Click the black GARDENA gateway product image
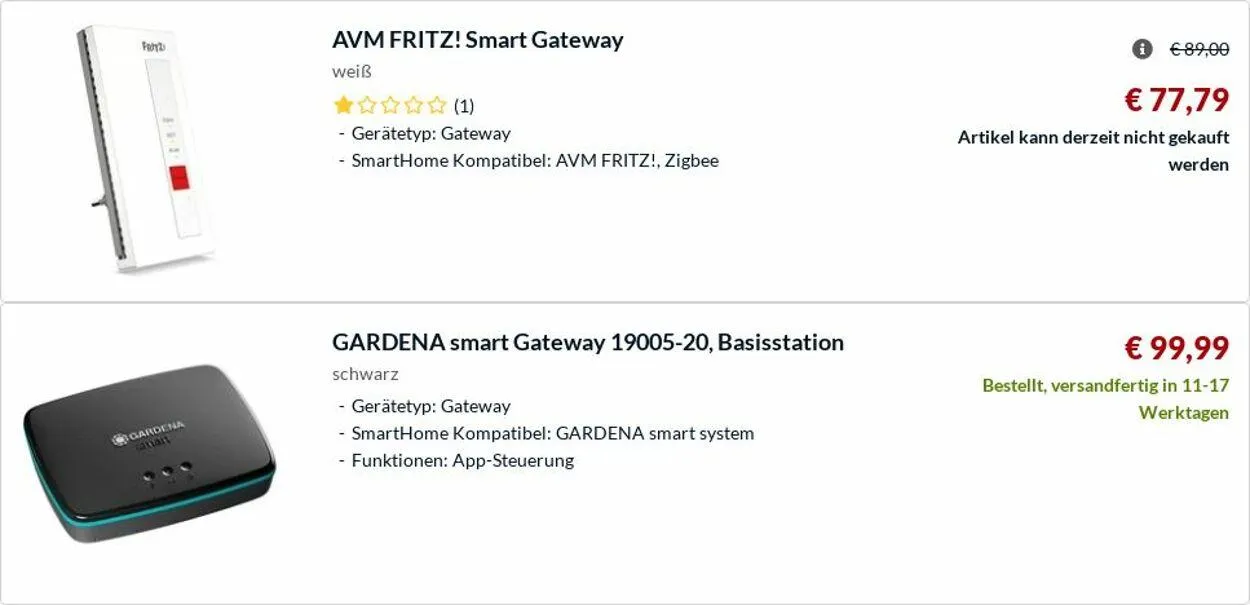1250x605 pixels. pyautogui.click(x=150, y=452)
